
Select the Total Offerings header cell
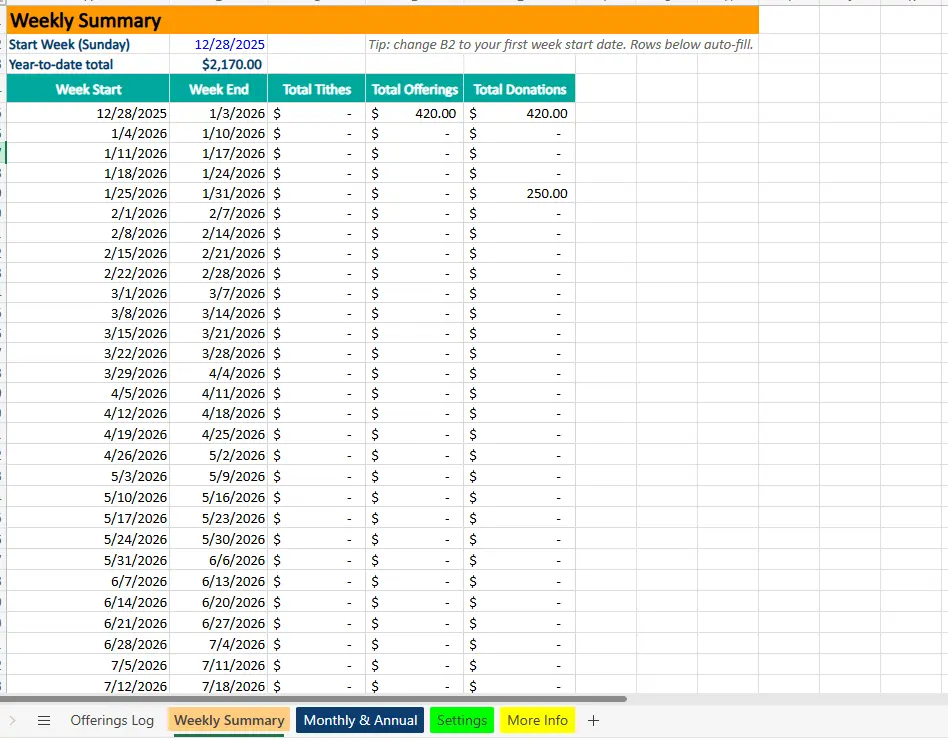pyautogui.click(x=414, y=89)
